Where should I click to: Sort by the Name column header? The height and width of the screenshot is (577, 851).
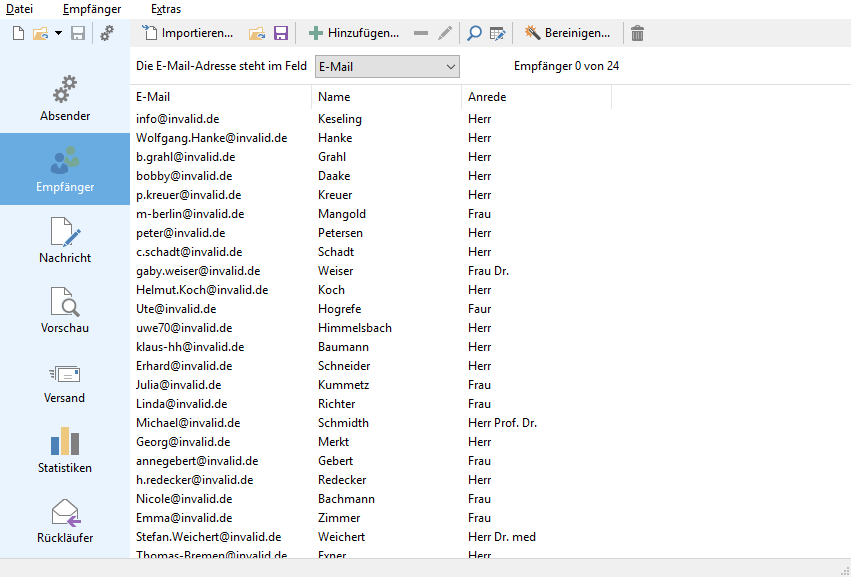[x=385, y=97]
